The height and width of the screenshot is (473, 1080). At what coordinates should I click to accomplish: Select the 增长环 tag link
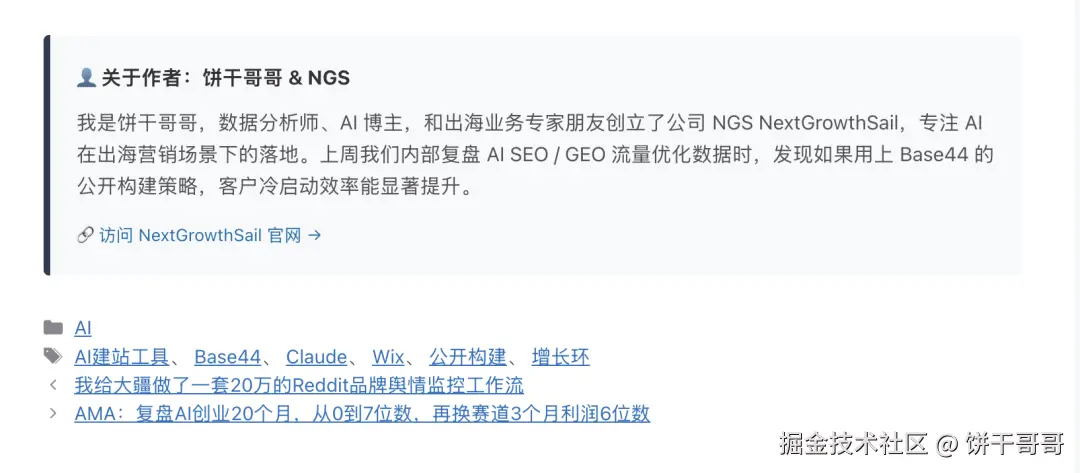point(561,357)
